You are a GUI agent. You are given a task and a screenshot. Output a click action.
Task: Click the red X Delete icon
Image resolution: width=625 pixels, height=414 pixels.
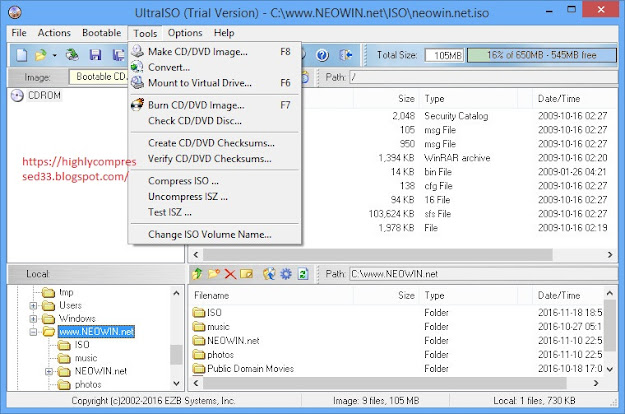(x=230, y=274)
